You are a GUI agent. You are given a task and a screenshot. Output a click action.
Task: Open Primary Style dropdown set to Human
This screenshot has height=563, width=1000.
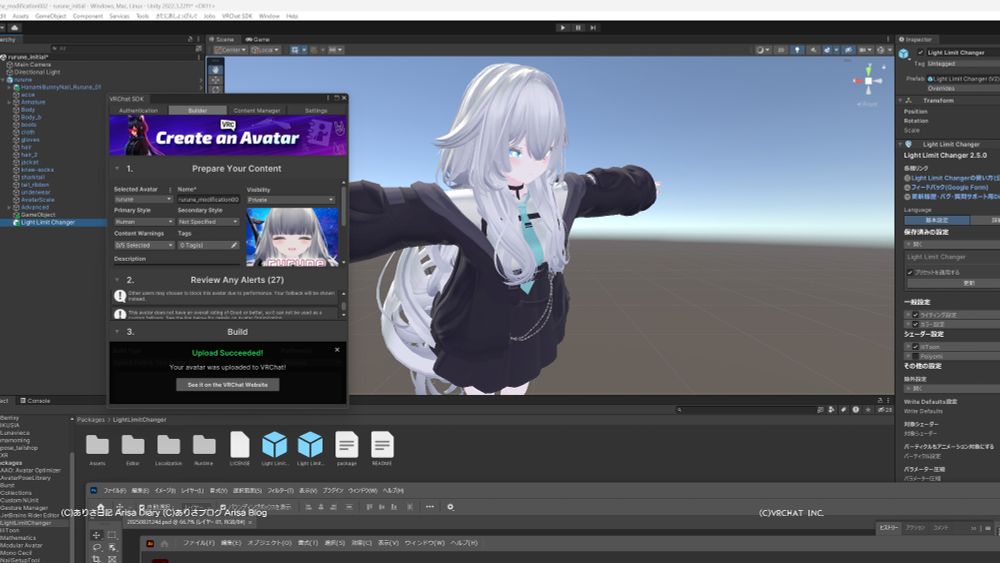[143, 222]
